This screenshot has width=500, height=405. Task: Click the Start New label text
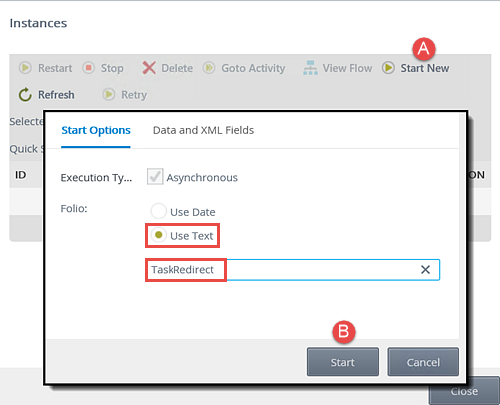(x=425, y=68)
